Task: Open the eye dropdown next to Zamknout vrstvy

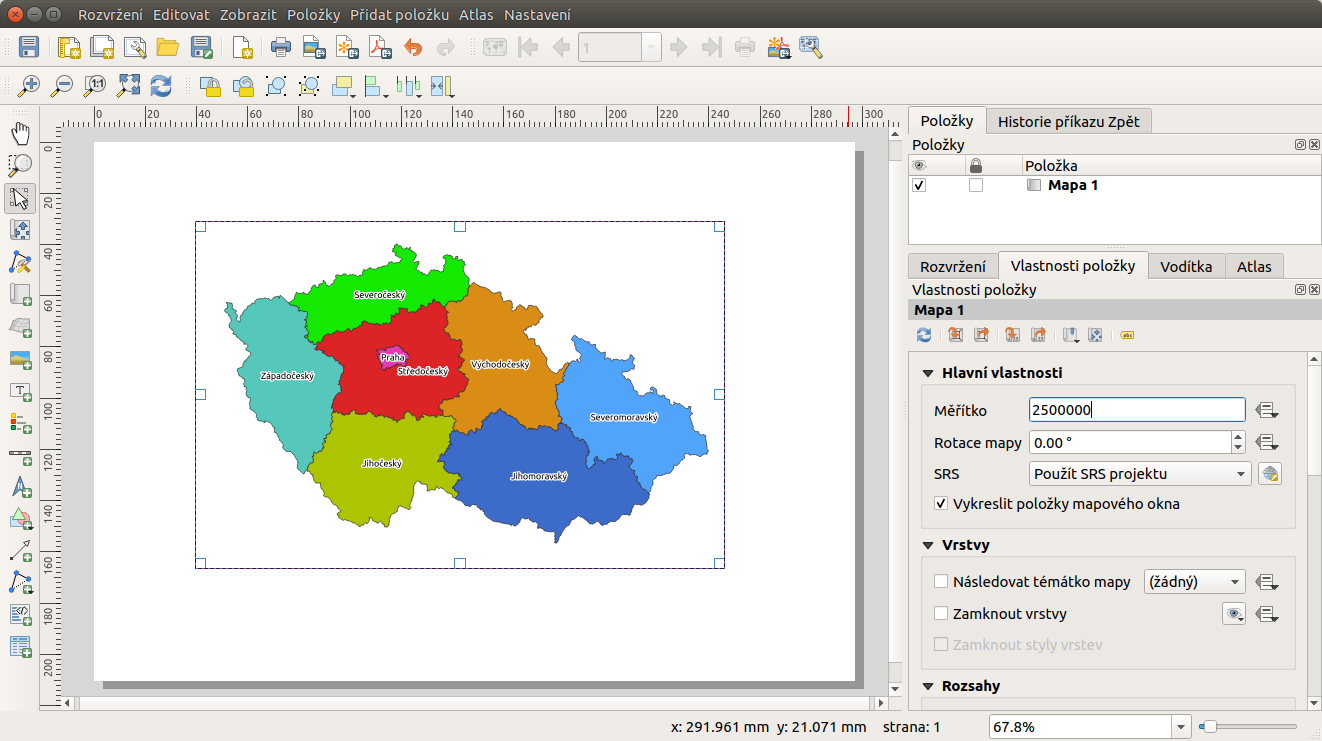Action: tap(1234, 614)
